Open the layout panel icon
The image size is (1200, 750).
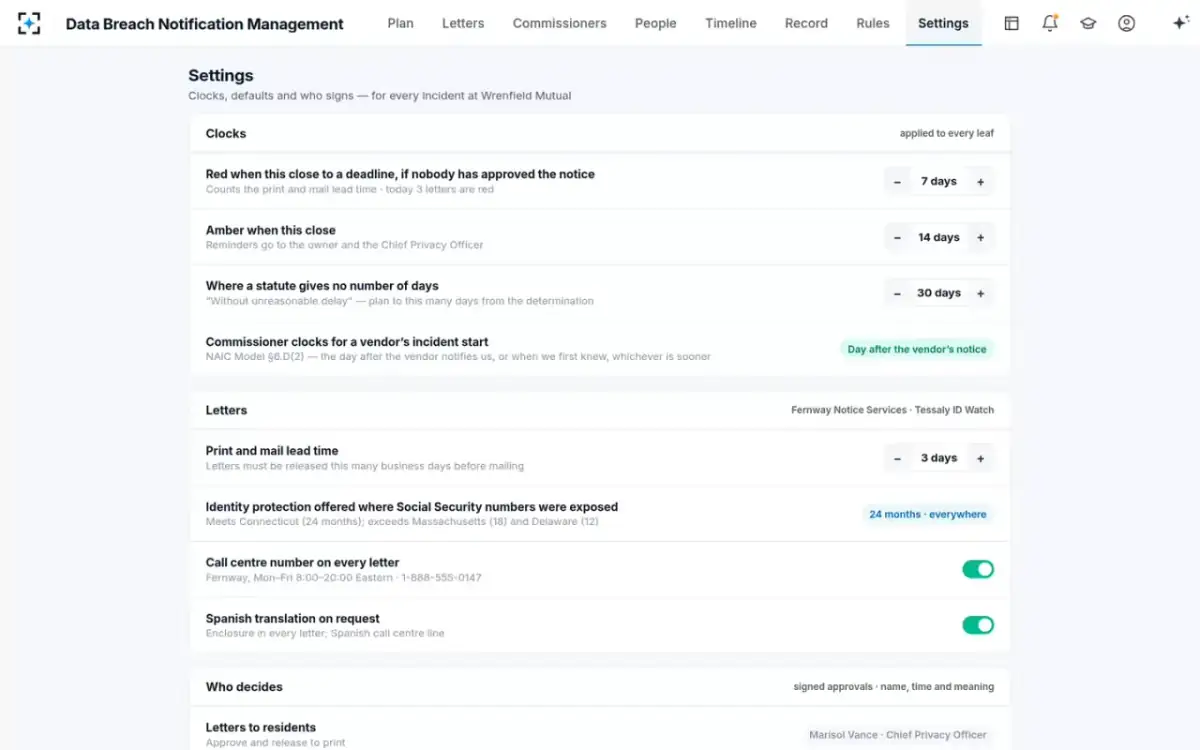click(1011, 23)
